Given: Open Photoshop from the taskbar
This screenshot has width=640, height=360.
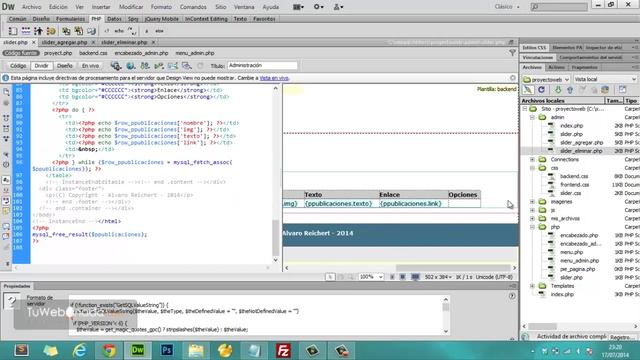Looking at the screenshot, I should coord(167,351).
